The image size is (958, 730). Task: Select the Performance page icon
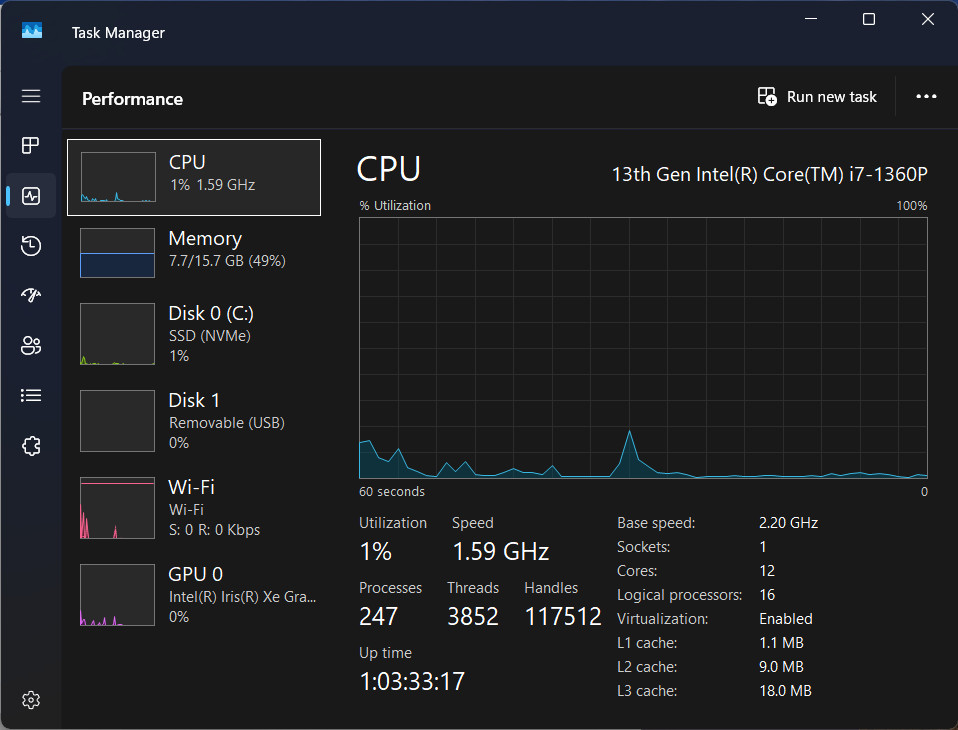coord(31,195)
